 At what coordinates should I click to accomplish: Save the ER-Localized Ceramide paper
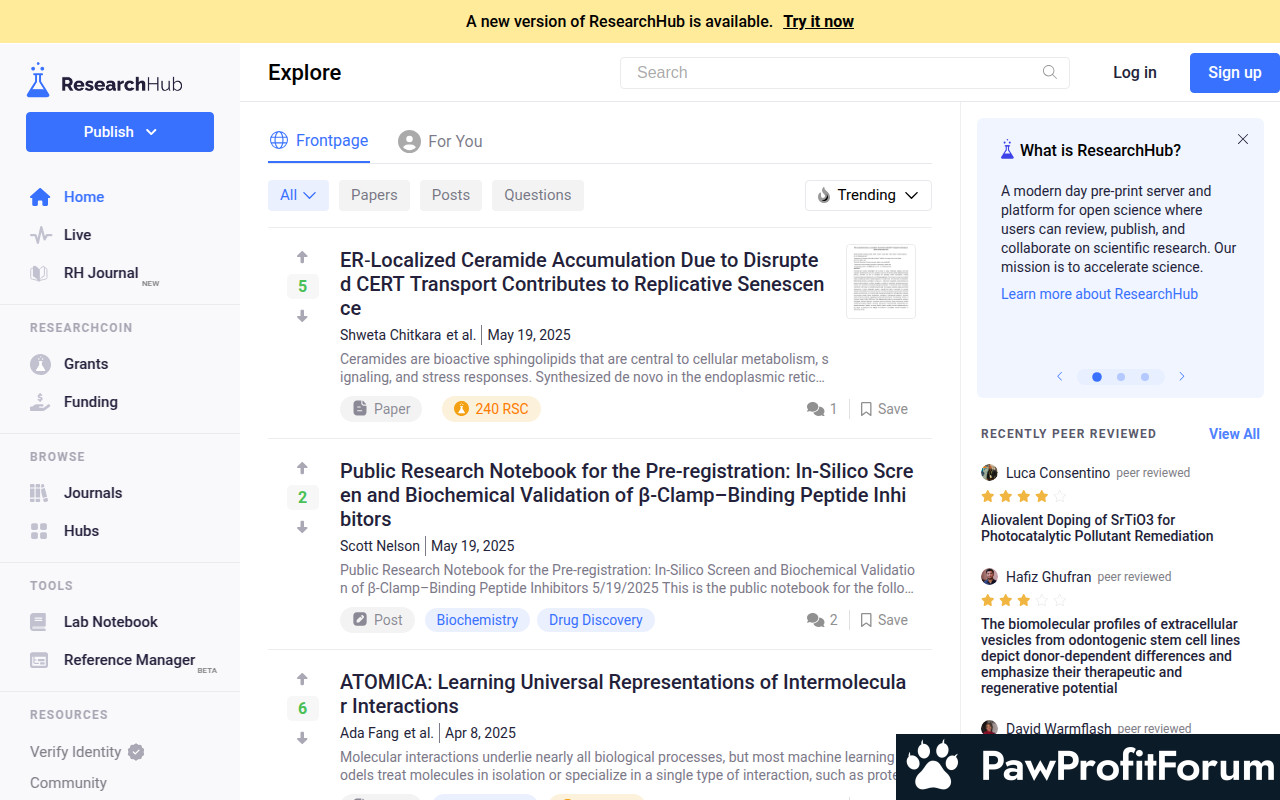pyautogui.click(x=884, y=409)
